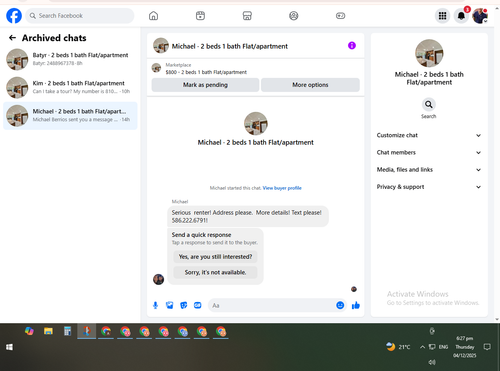
Task: Record a voice clip with microphone
Action: pos(155,305)
